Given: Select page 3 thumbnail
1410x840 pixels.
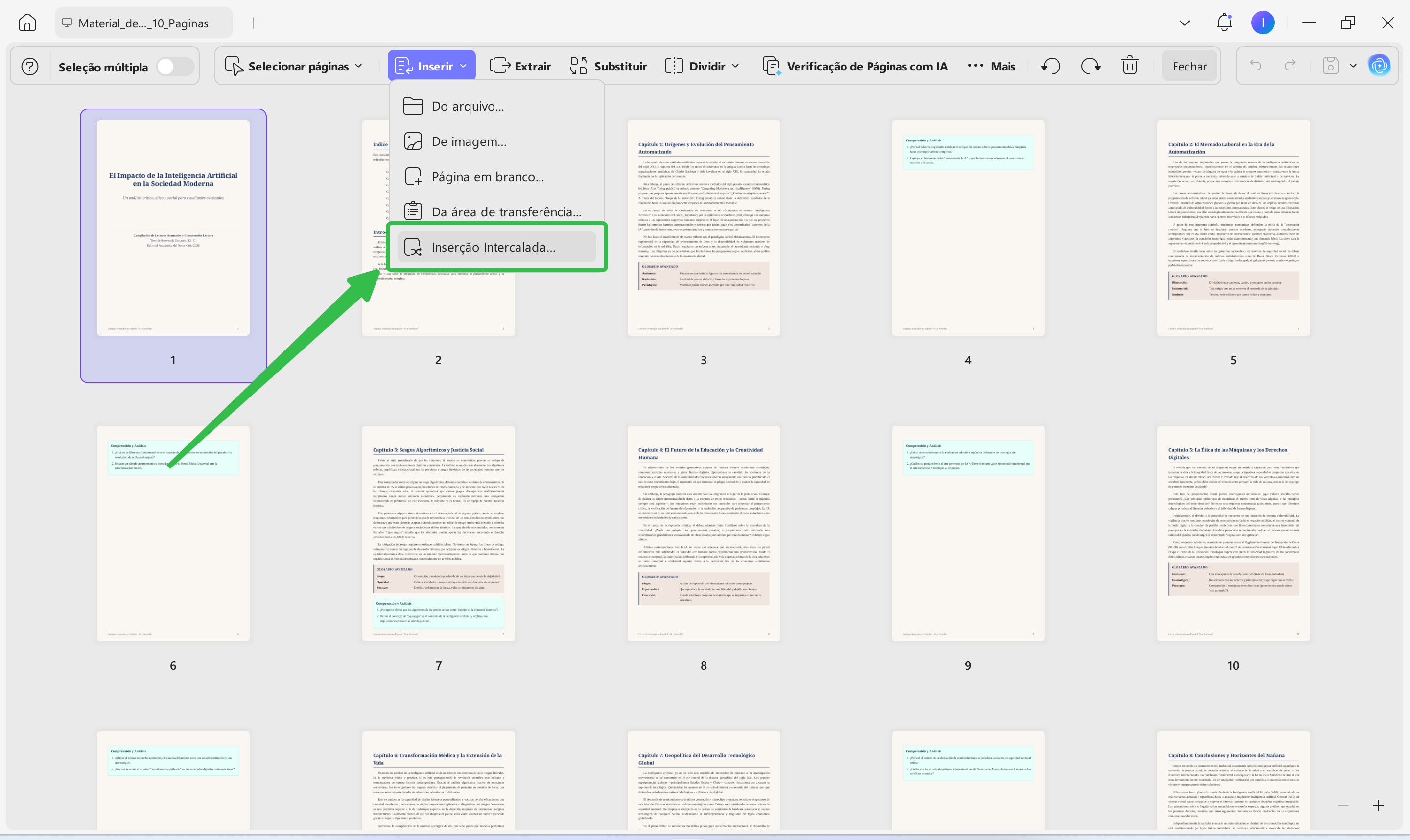Looking at the screenshot, I should coord(704,228).
